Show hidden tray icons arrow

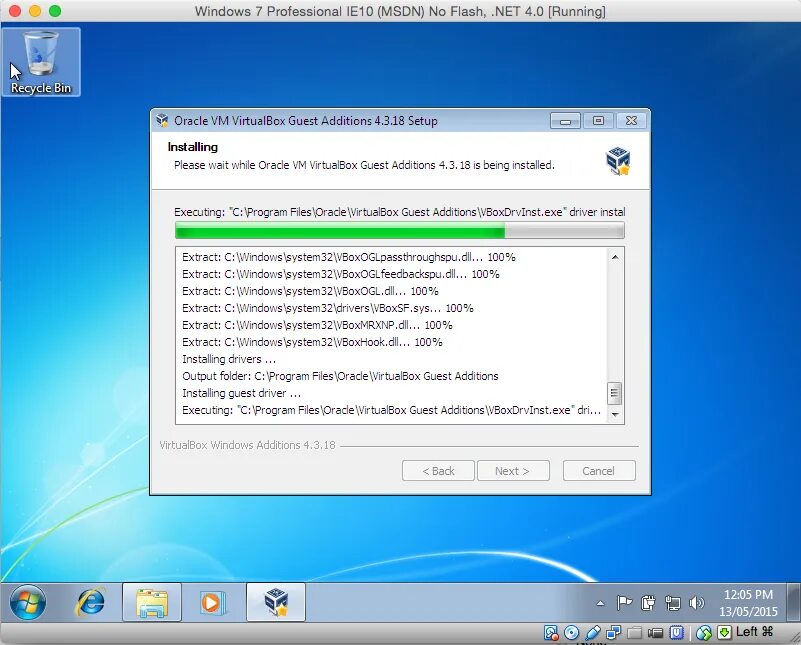tap(601, 603)
